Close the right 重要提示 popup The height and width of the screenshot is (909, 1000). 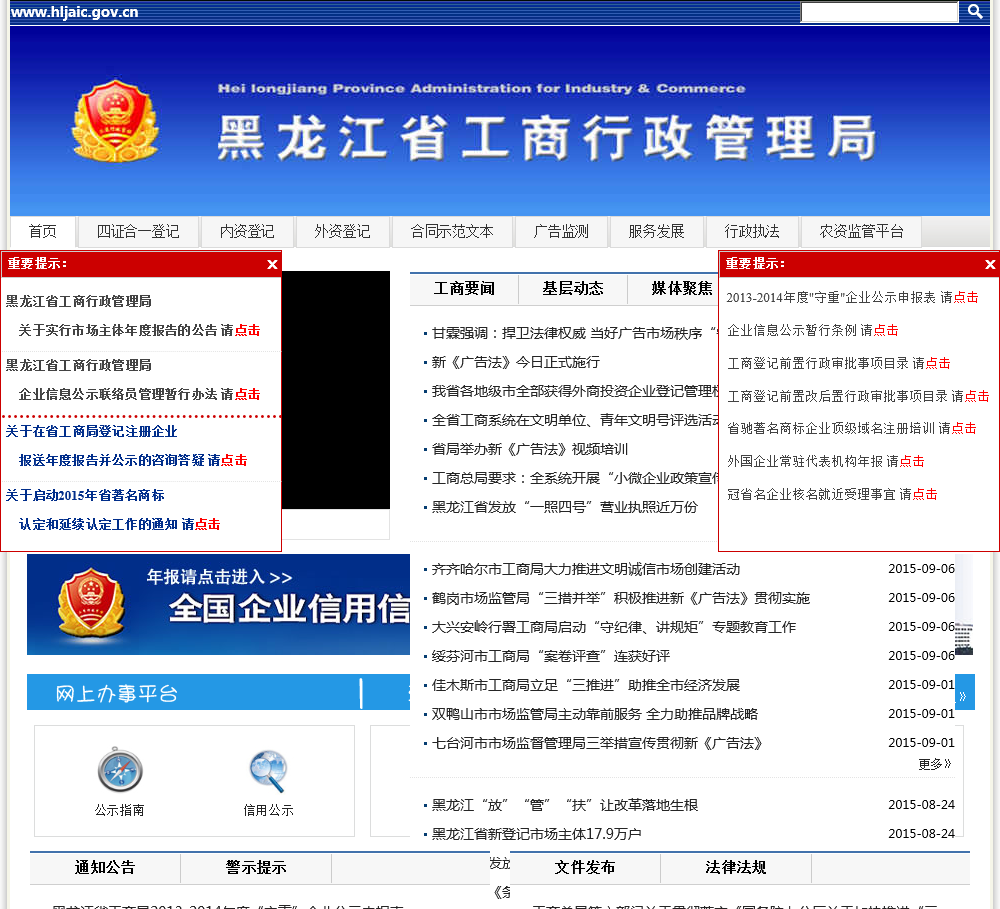pos(990,265)
